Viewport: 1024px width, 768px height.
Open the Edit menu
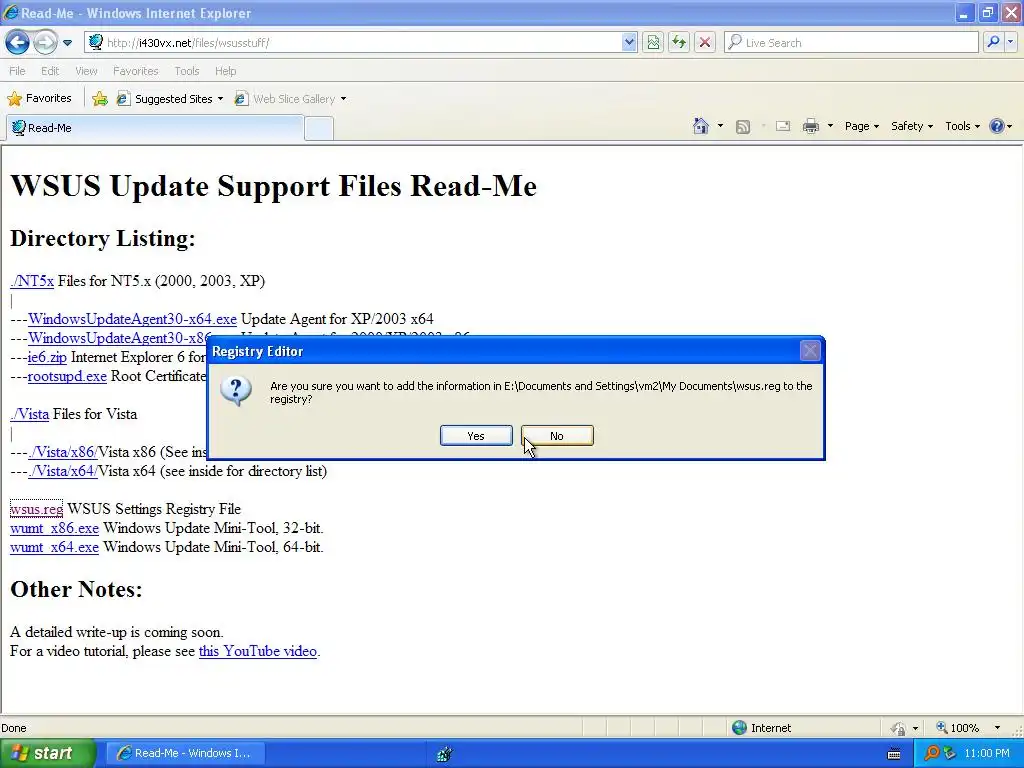(50, 71)
